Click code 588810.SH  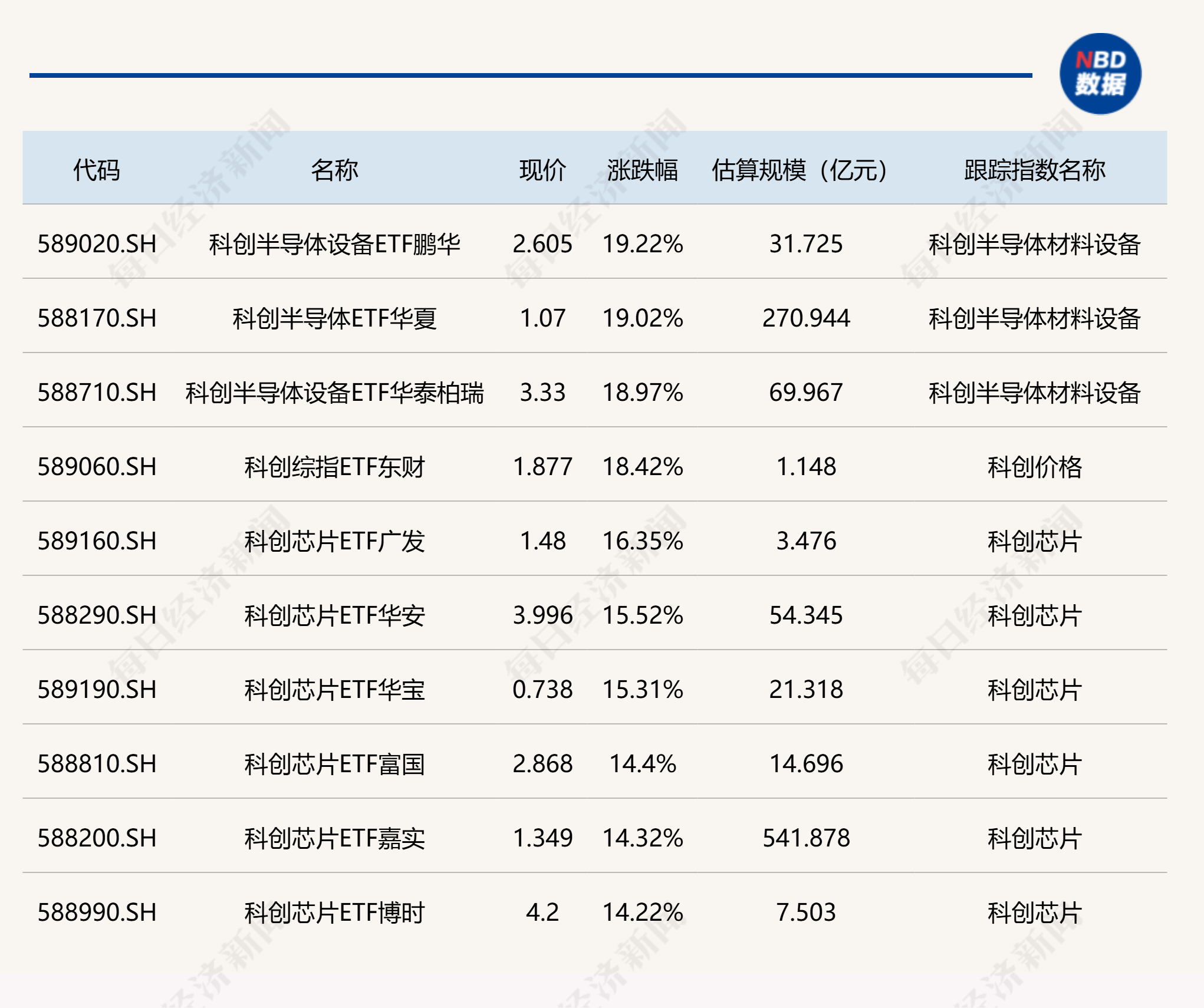tap(97, 764)
